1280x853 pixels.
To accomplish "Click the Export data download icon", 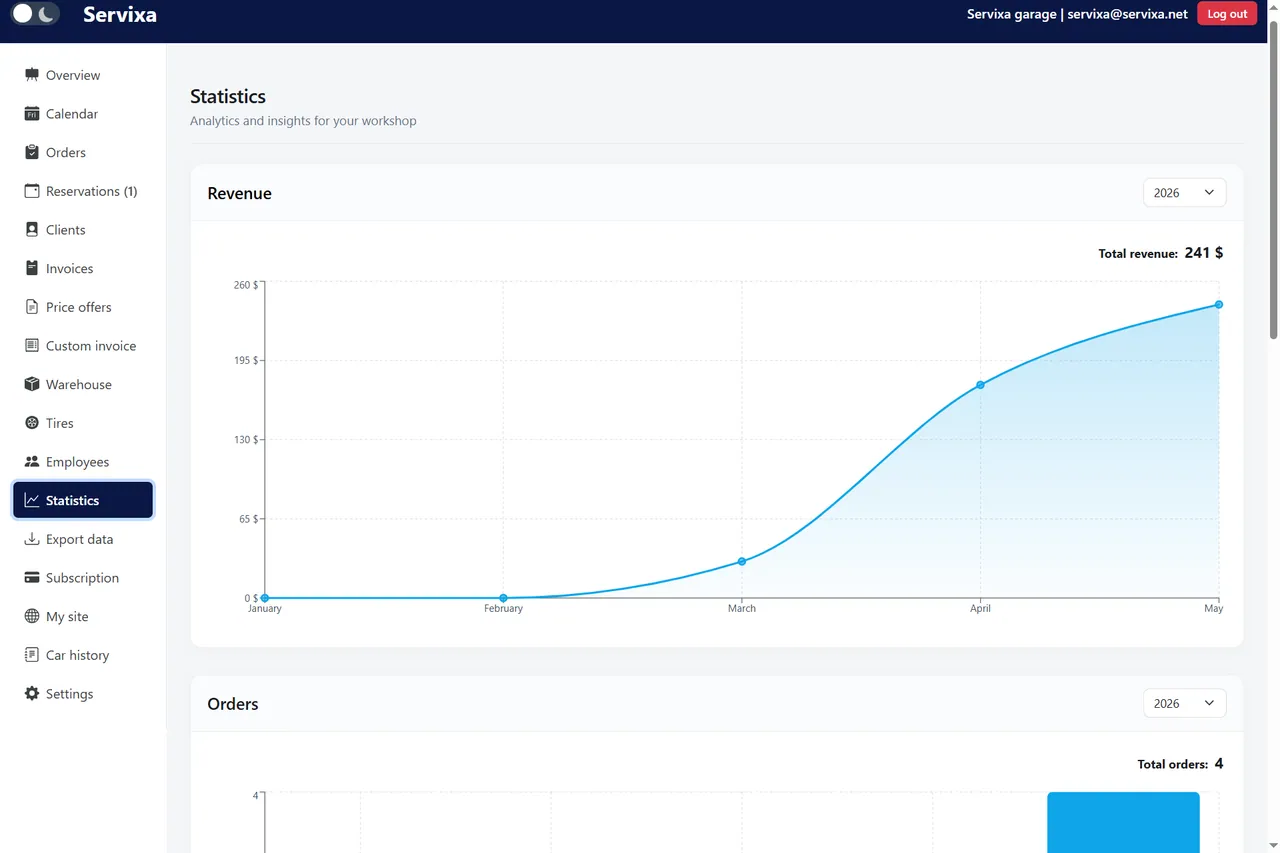I will click(x=32, y=539).
